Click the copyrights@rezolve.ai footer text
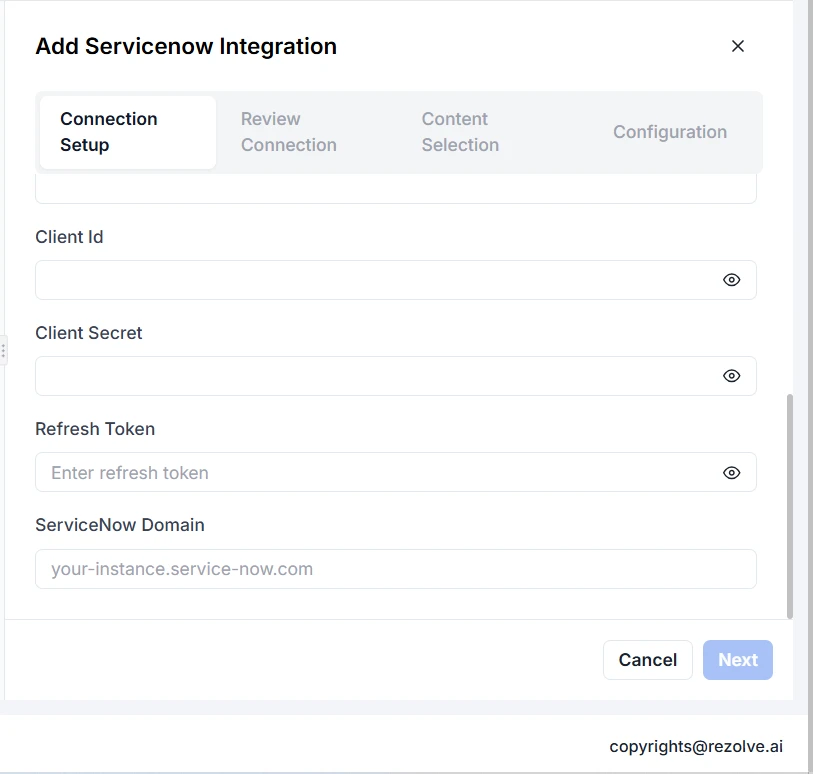 point(696,746)
